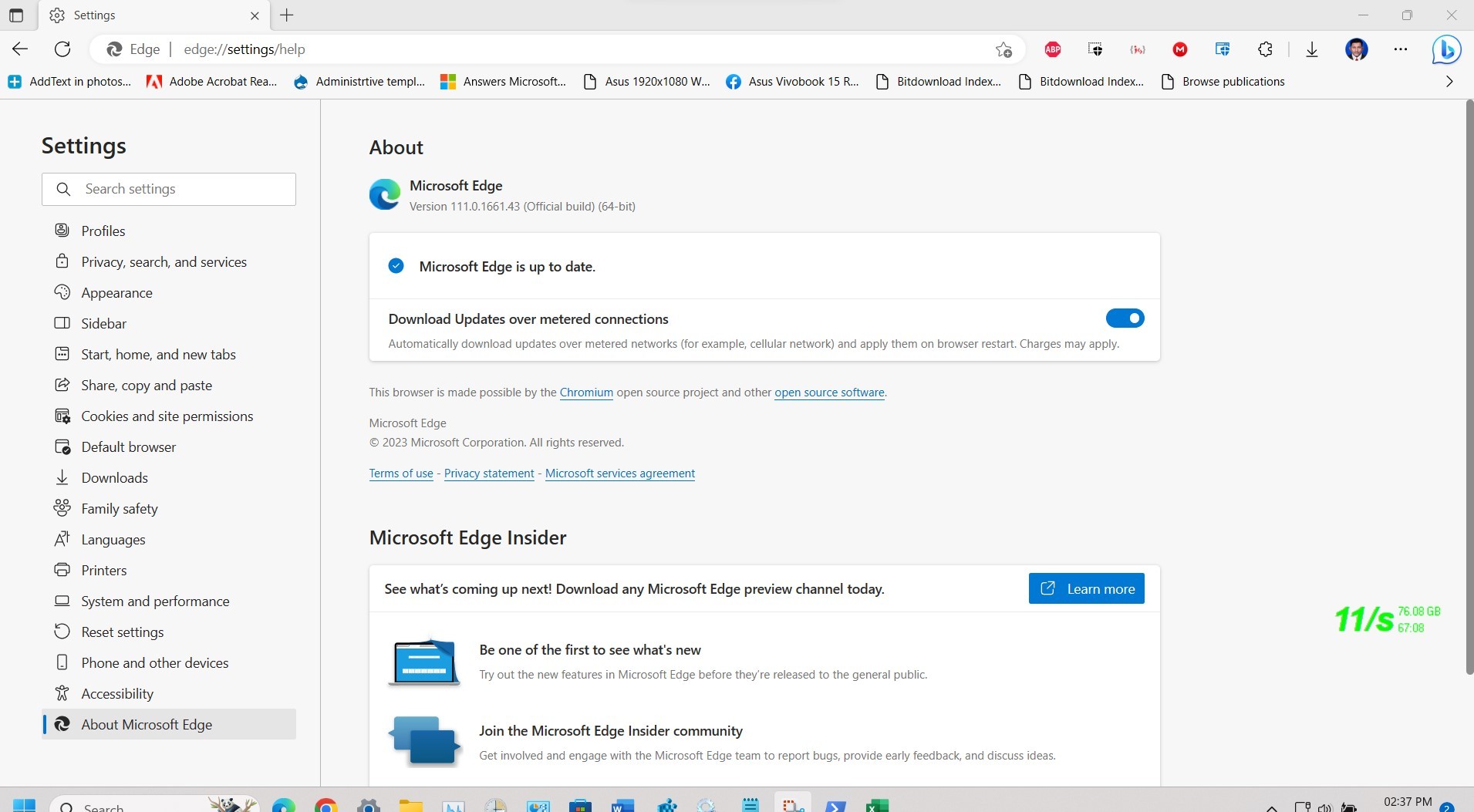Viewport: 1474px width, 812px height.
Task: Add this page to favorites
Action: tap(1003, 49)
